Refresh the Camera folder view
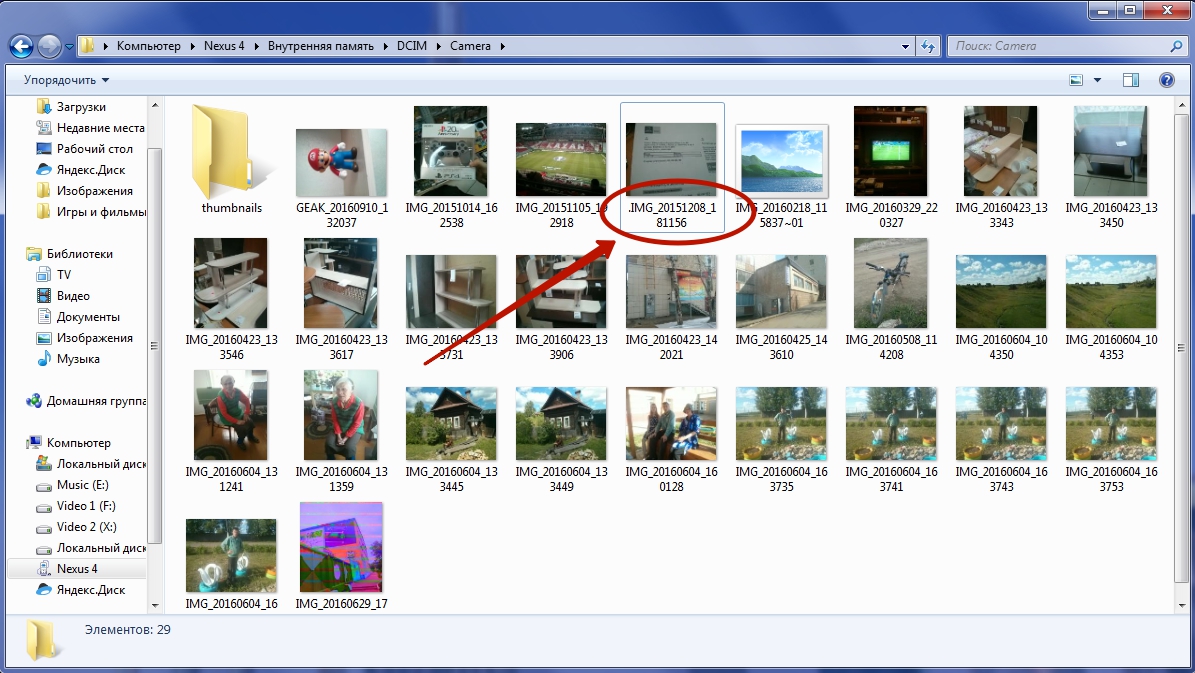 [x=927, y=46]
